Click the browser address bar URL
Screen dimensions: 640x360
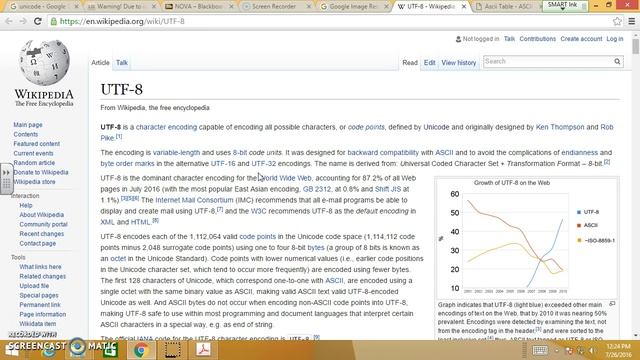122,21
